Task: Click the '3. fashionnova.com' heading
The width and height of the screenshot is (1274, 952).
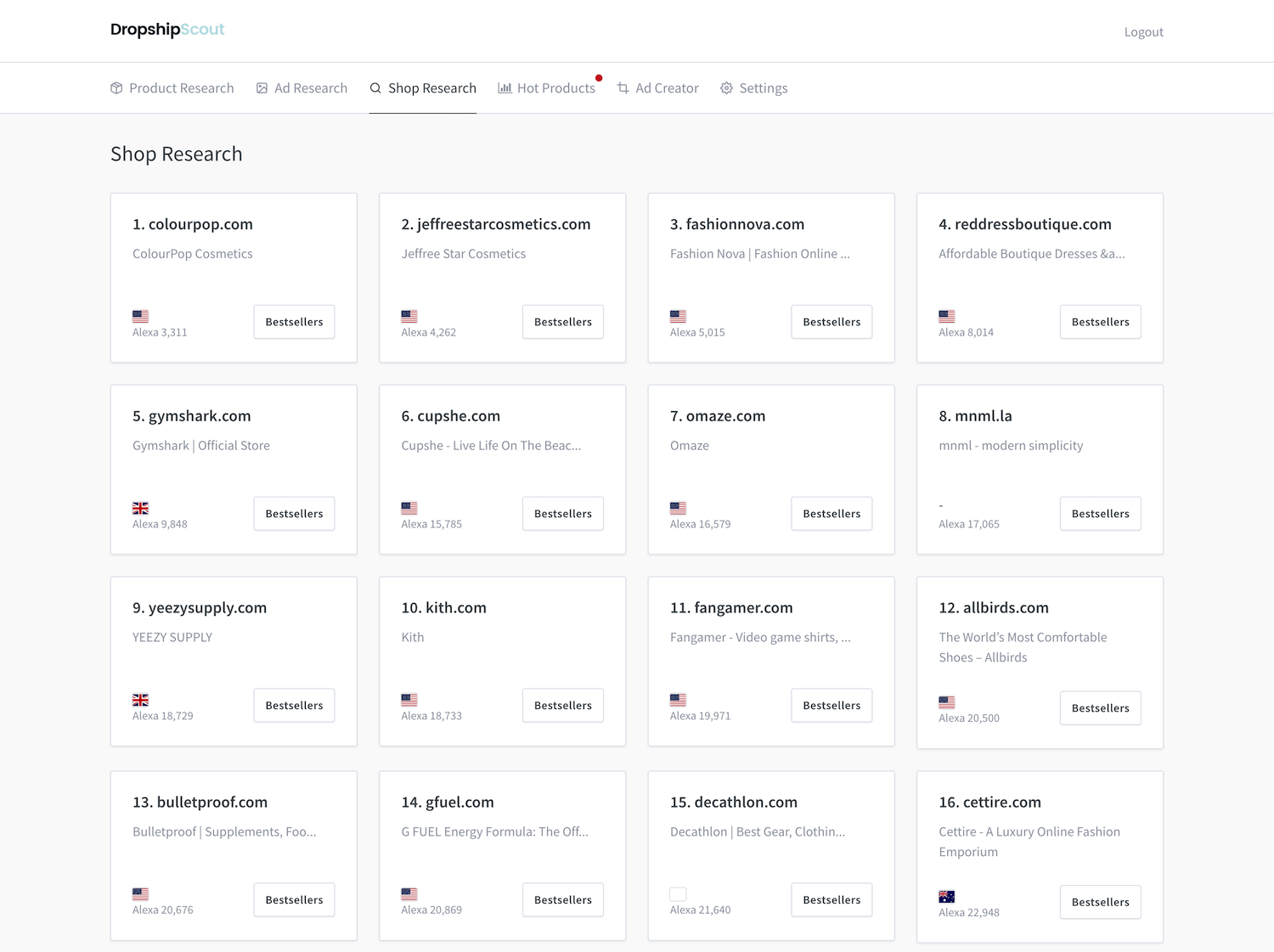Action: tap(737, 224)
